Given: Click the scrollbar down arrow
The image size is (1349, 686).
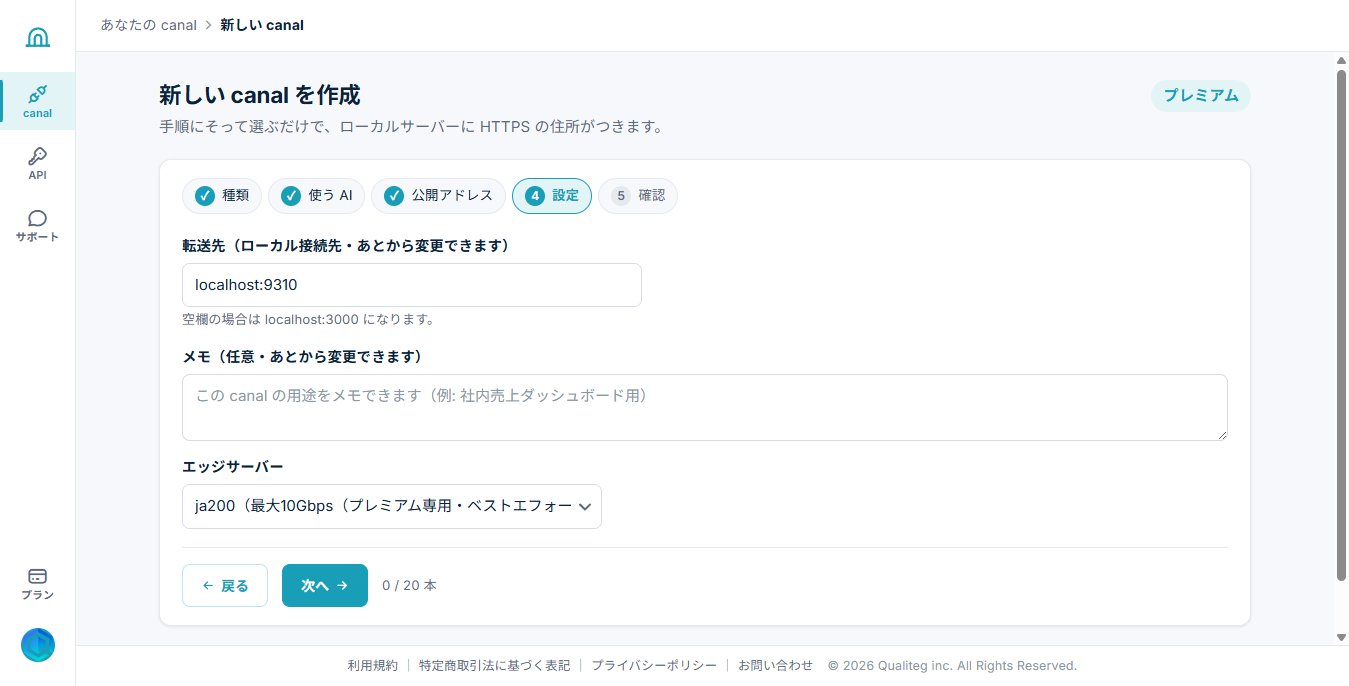Looking at the screenshot, I should [1342, 637].
